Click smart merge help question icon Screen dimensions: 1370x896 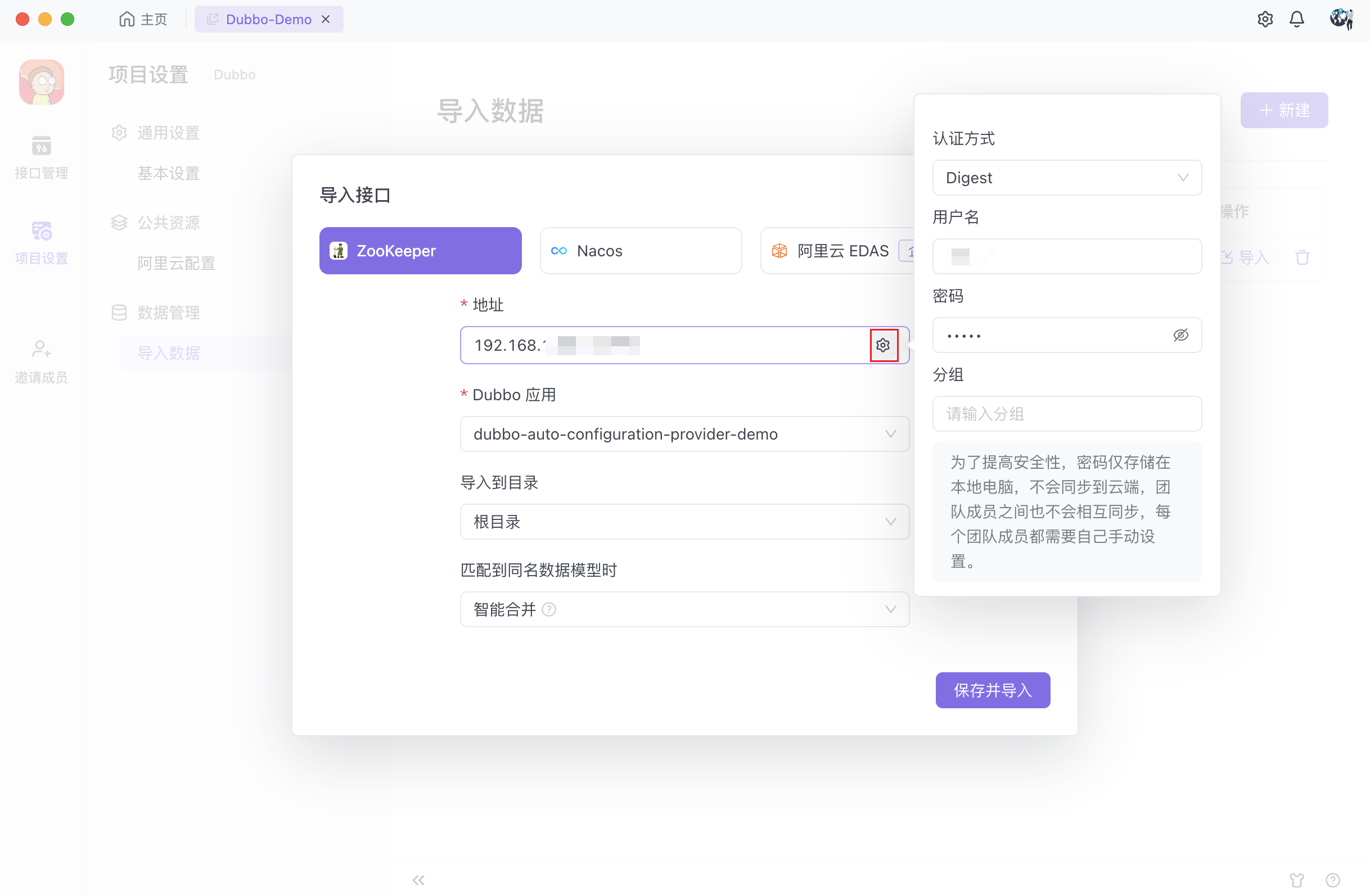pos(549,609)
